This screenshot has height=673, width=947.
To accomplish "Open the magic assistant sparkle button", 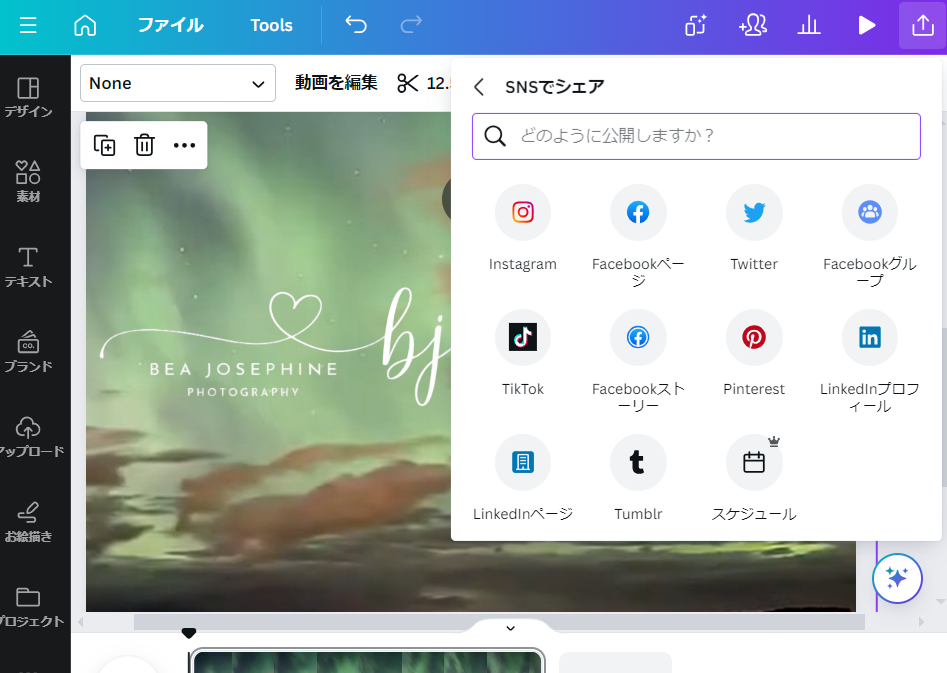I will 897,578.
